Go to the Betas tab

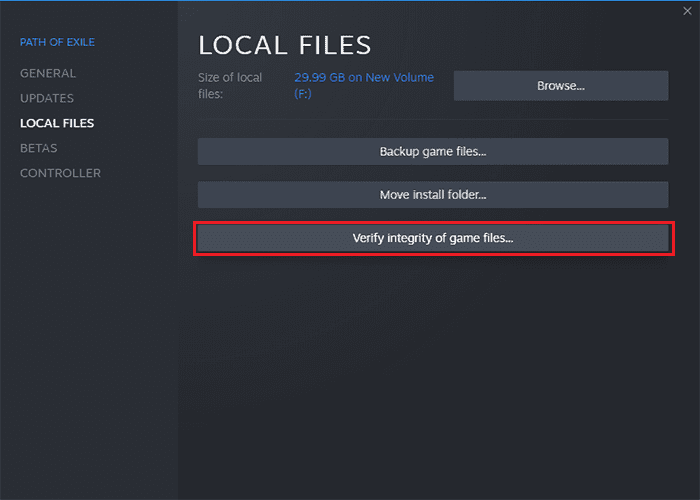coord(38,148)
